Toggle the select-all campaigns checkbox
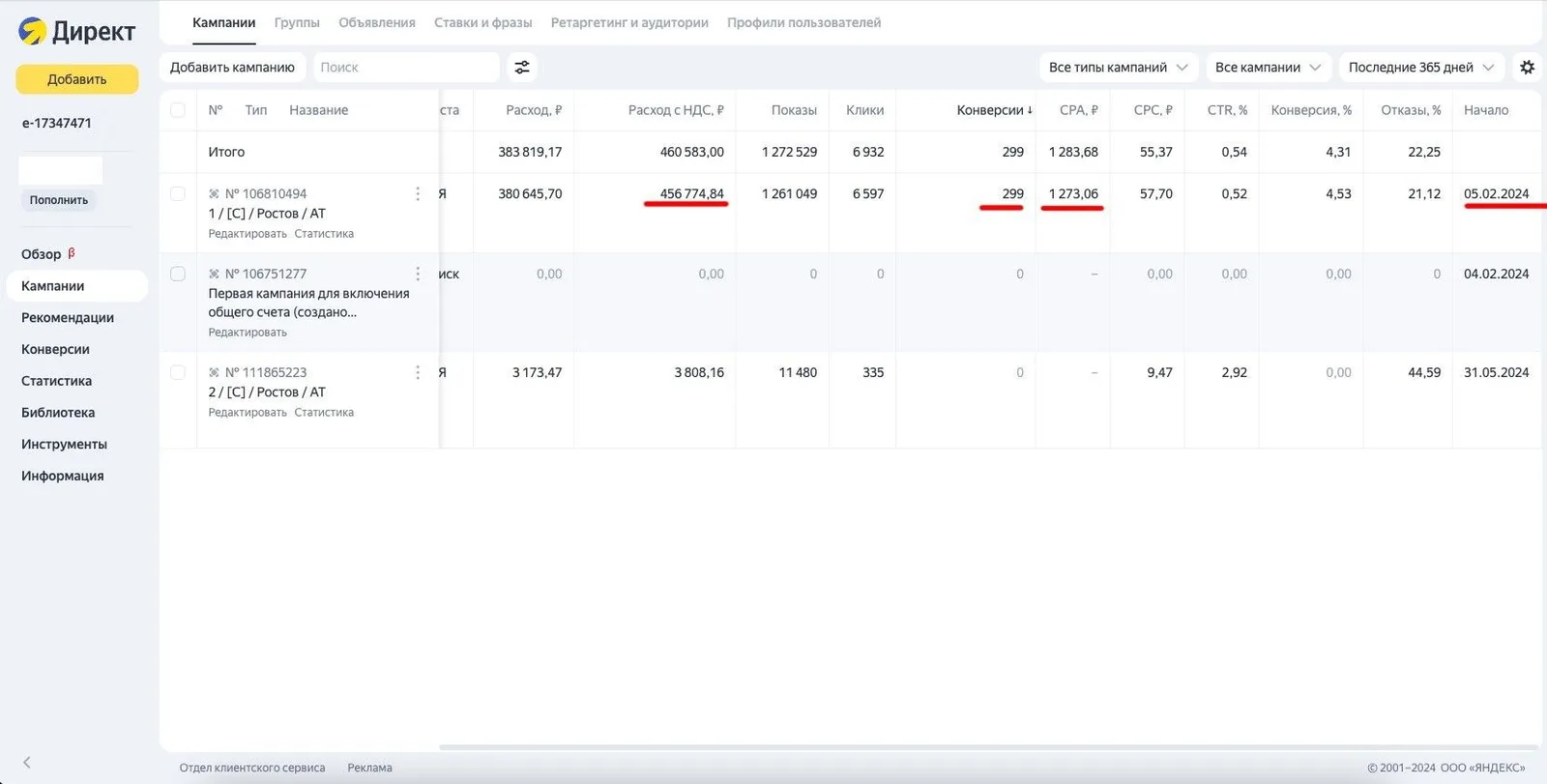The width and height of the screenshot is (1547, 784). [178, 110]
